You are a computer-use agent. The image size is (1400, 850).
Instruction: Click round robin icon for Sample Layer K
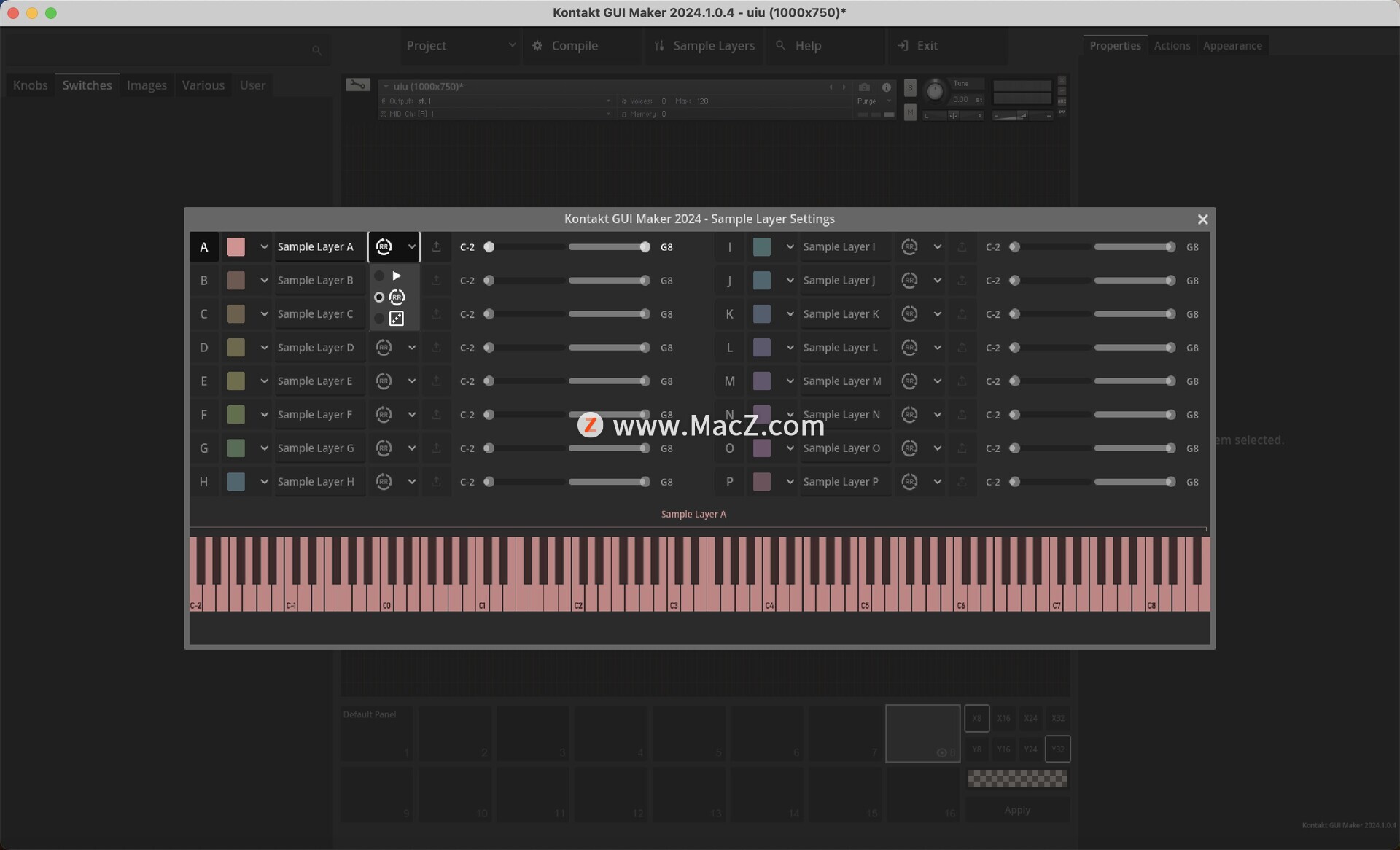pos(909,314)
